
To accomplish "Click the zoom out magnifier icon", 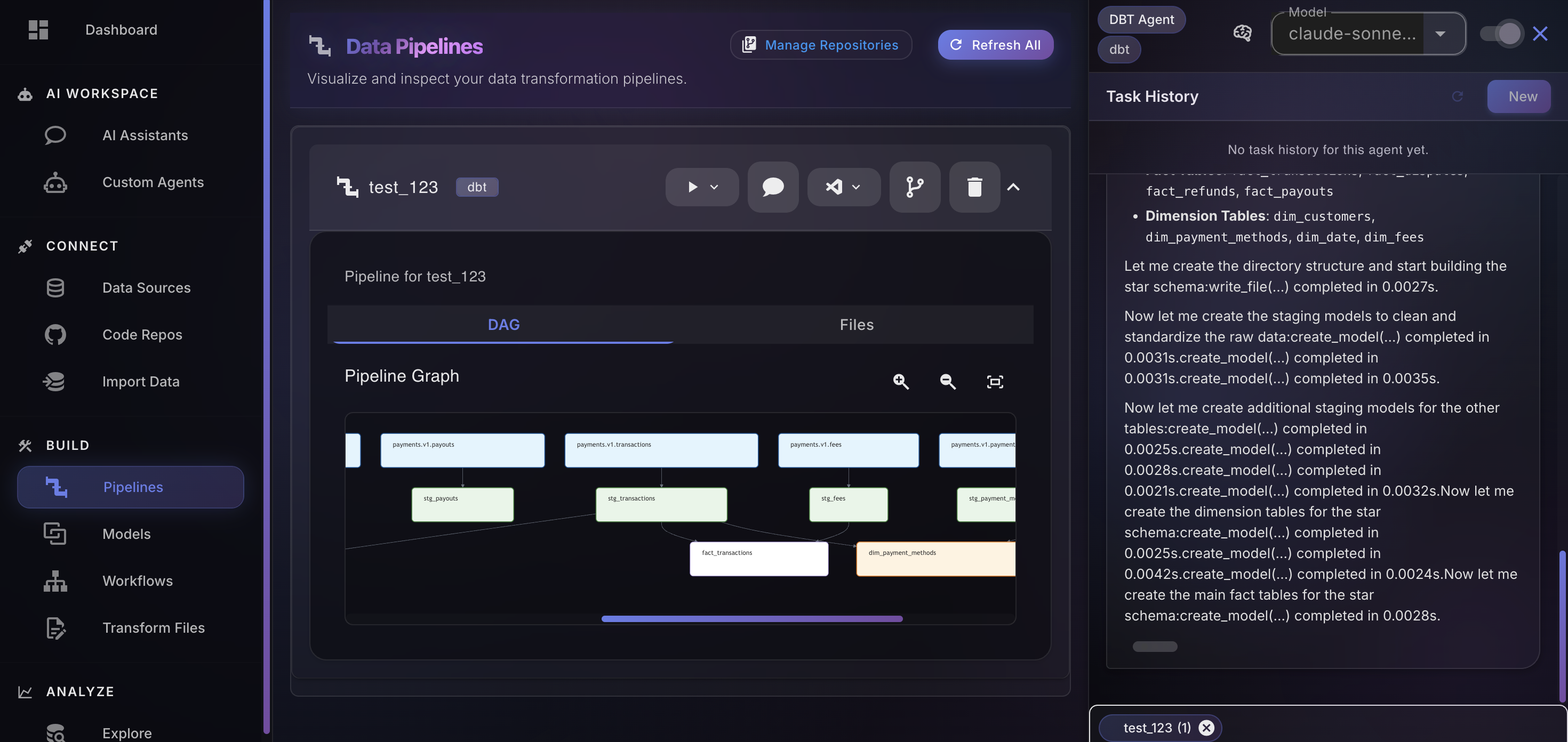I will [x=948, y=381].
